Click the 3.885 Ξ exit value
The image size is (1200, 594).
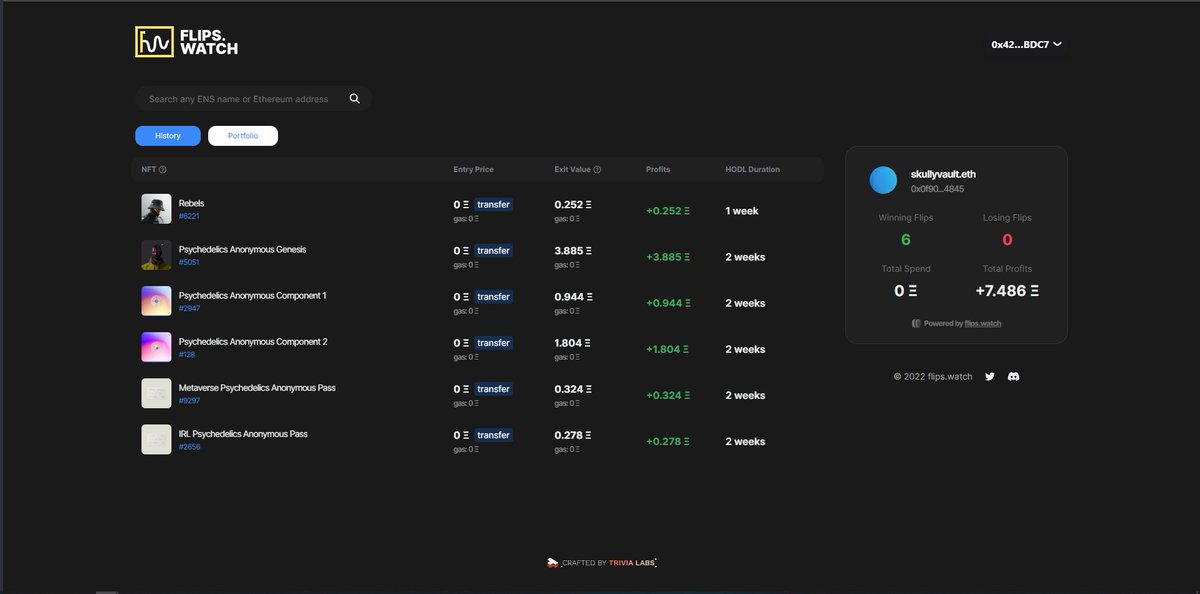point(574,250)
